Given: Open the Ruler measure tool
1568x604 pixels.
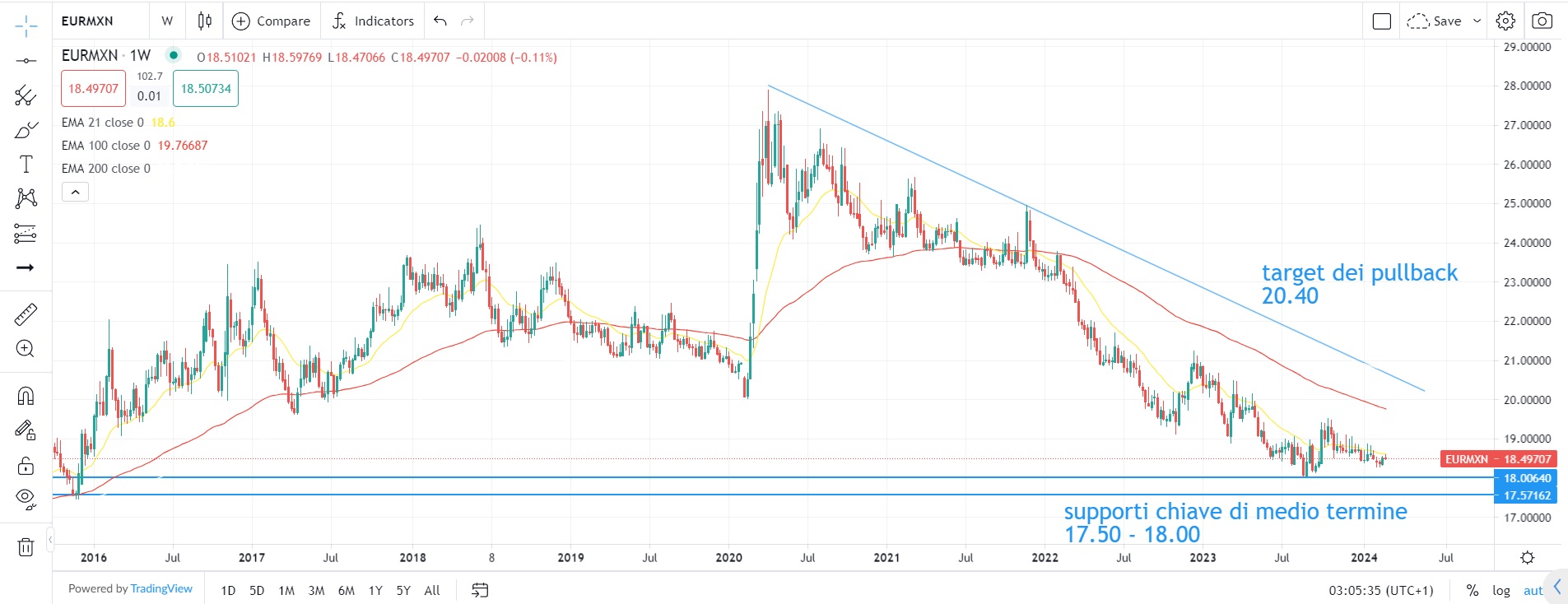Looking at the screenshot, I should pyautogui.click(x=26, y=314).
